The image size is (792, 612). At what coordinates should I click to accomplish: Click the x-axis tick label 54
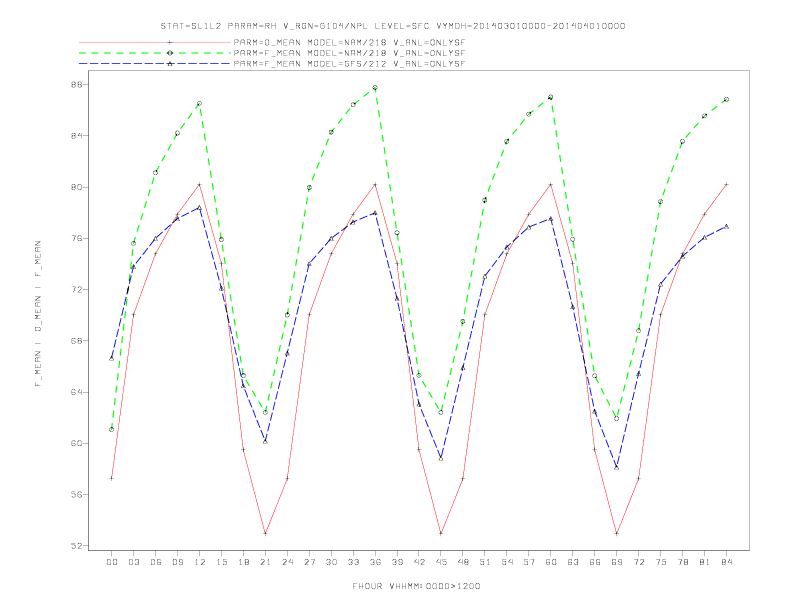click(x=507, y=562)
